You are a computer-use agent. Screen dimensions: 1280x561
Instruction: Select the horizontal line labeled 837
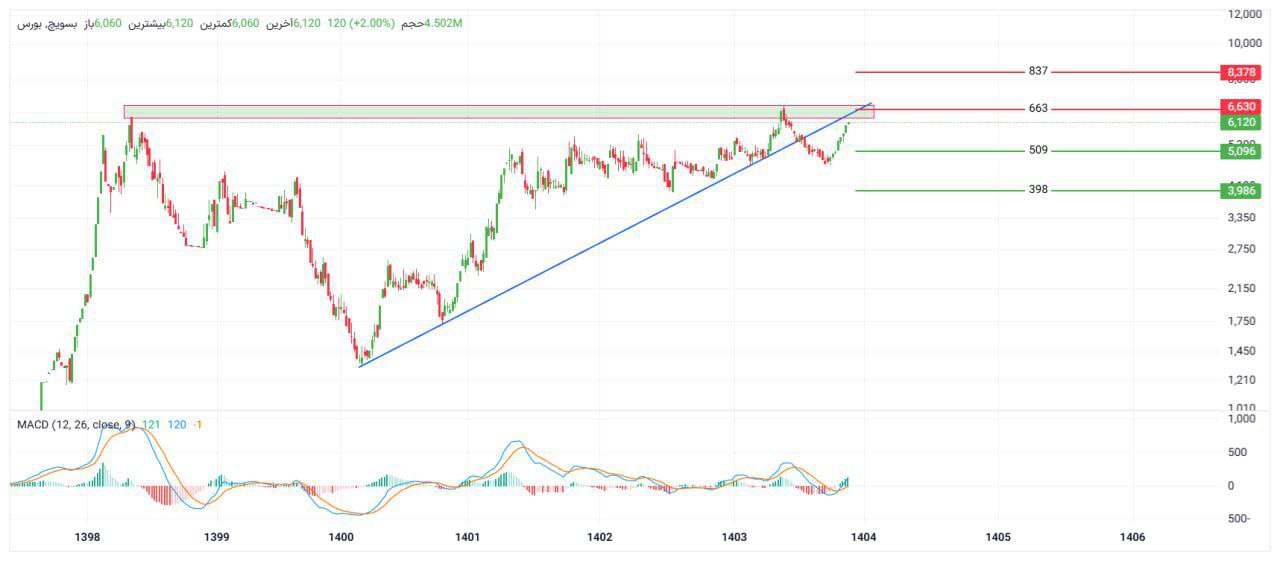(940, 72)
